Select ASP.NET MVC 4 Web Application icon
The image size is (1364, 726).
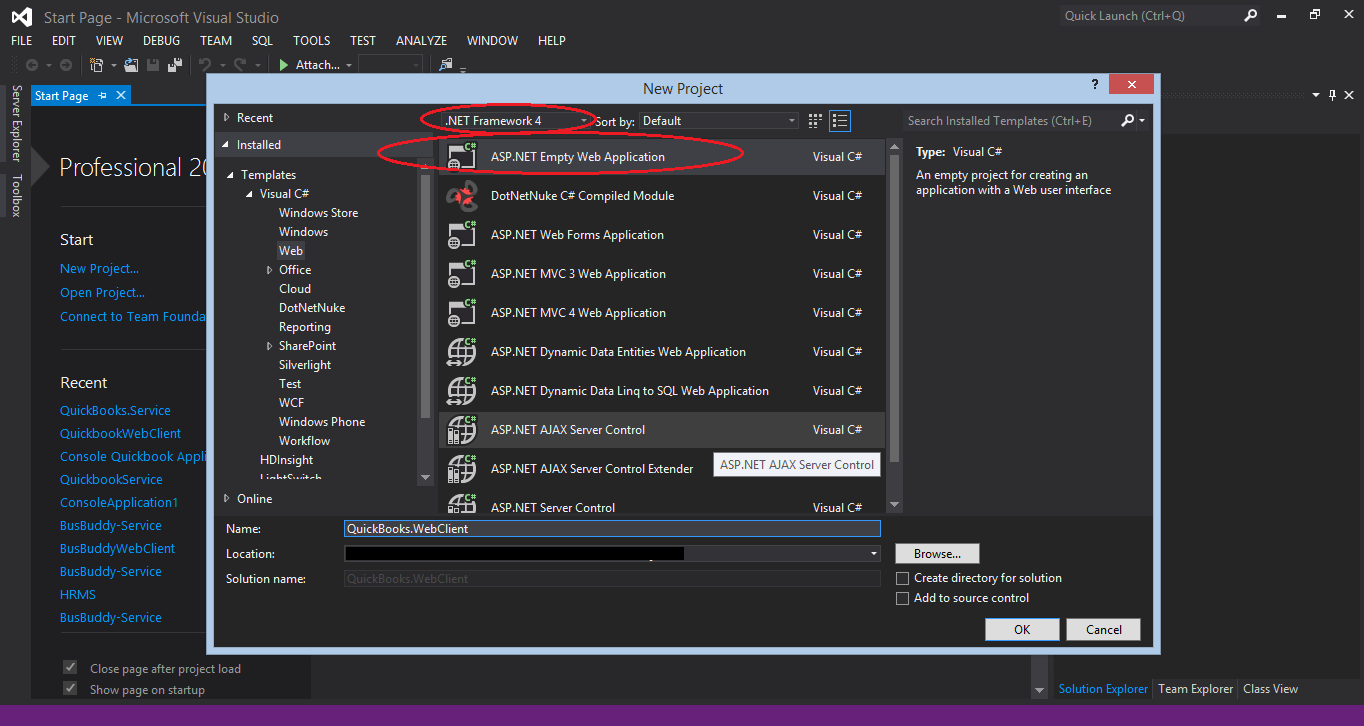pyautogui.click(x=462, y=312)
